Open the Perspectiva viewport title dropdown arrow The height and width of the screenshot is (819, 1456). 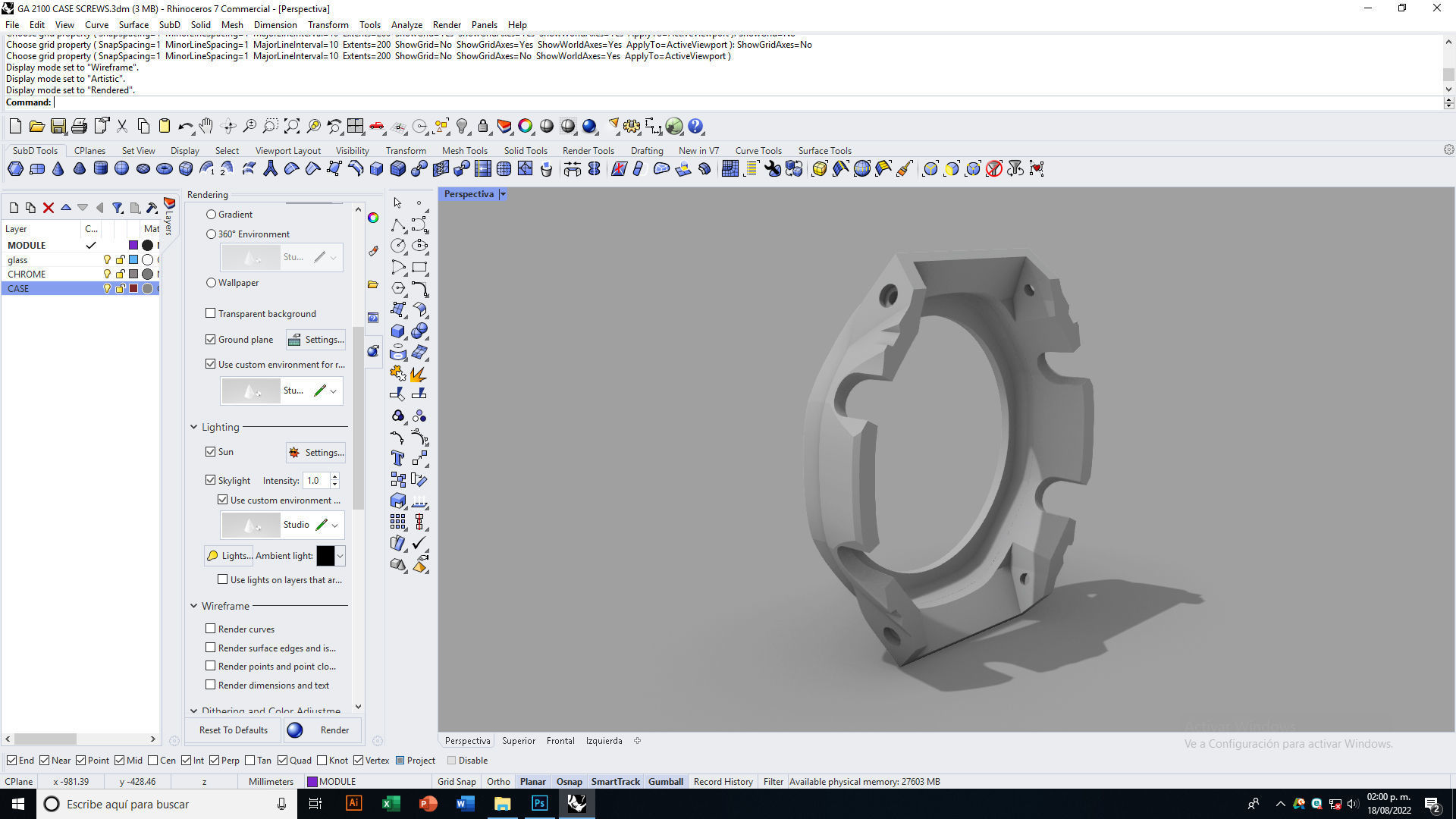tap(503, 194)
